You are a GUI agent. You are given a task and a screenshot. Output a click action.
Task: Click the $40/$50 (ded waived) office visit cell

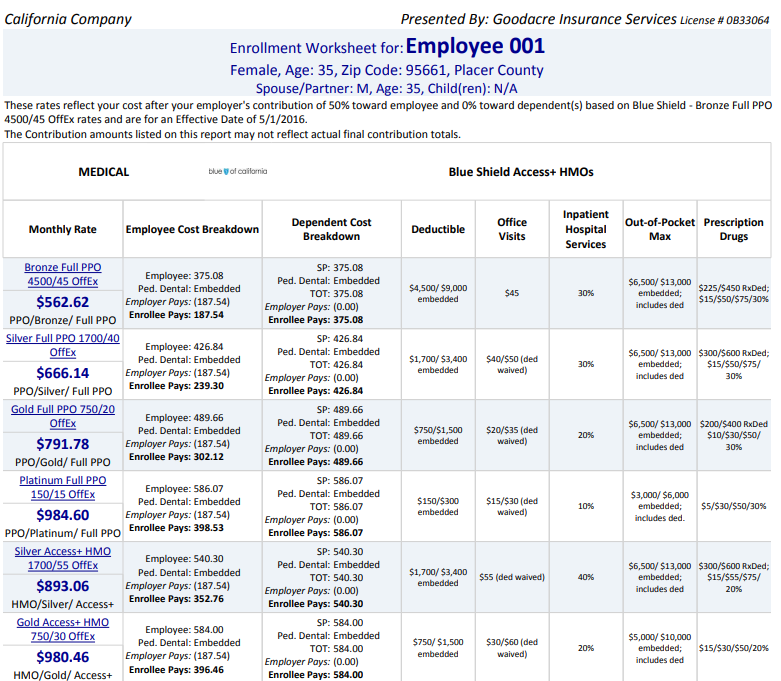[x=512, y=364]
